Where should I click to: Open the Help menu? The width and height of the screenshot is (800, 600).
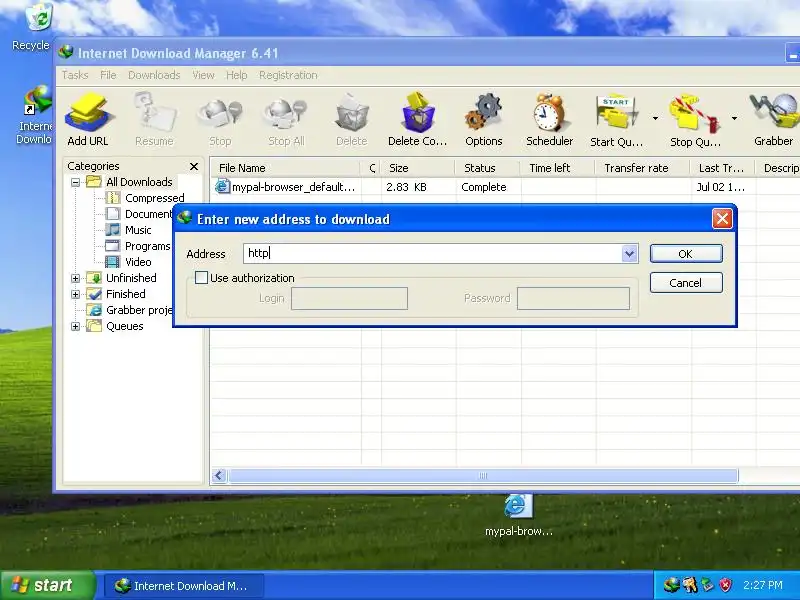coord(236,75)
